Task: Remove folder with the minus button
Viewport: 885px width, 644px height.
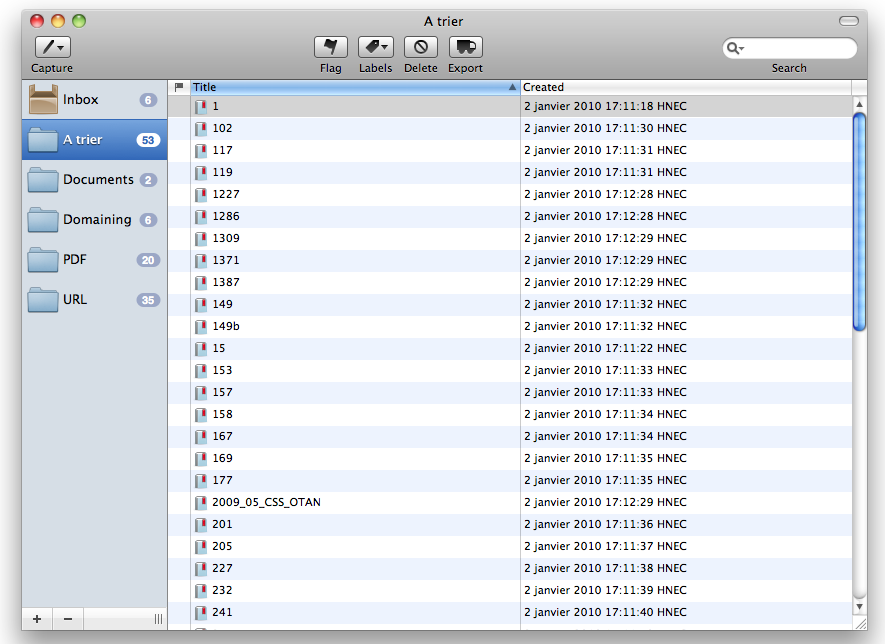Action: pyautogui.click(x=68, y=619)
